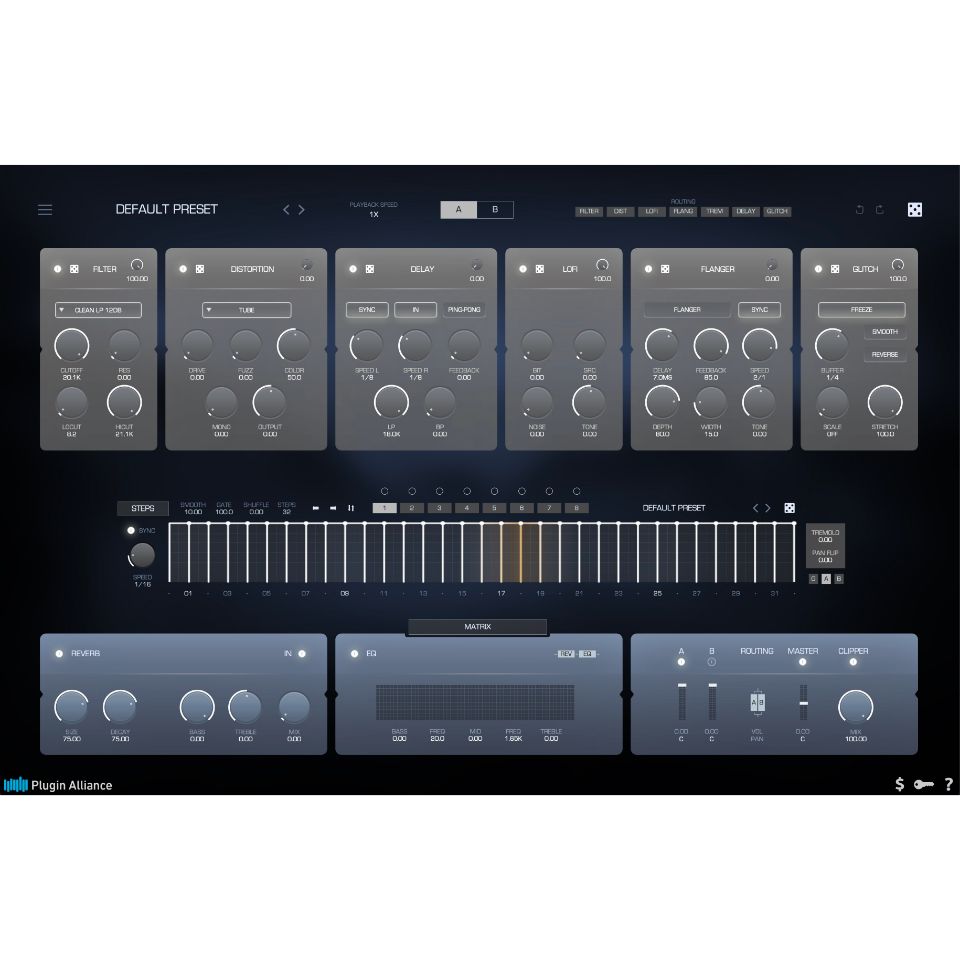Open the TUBE distortion type dropdown

tap(246, 310)
